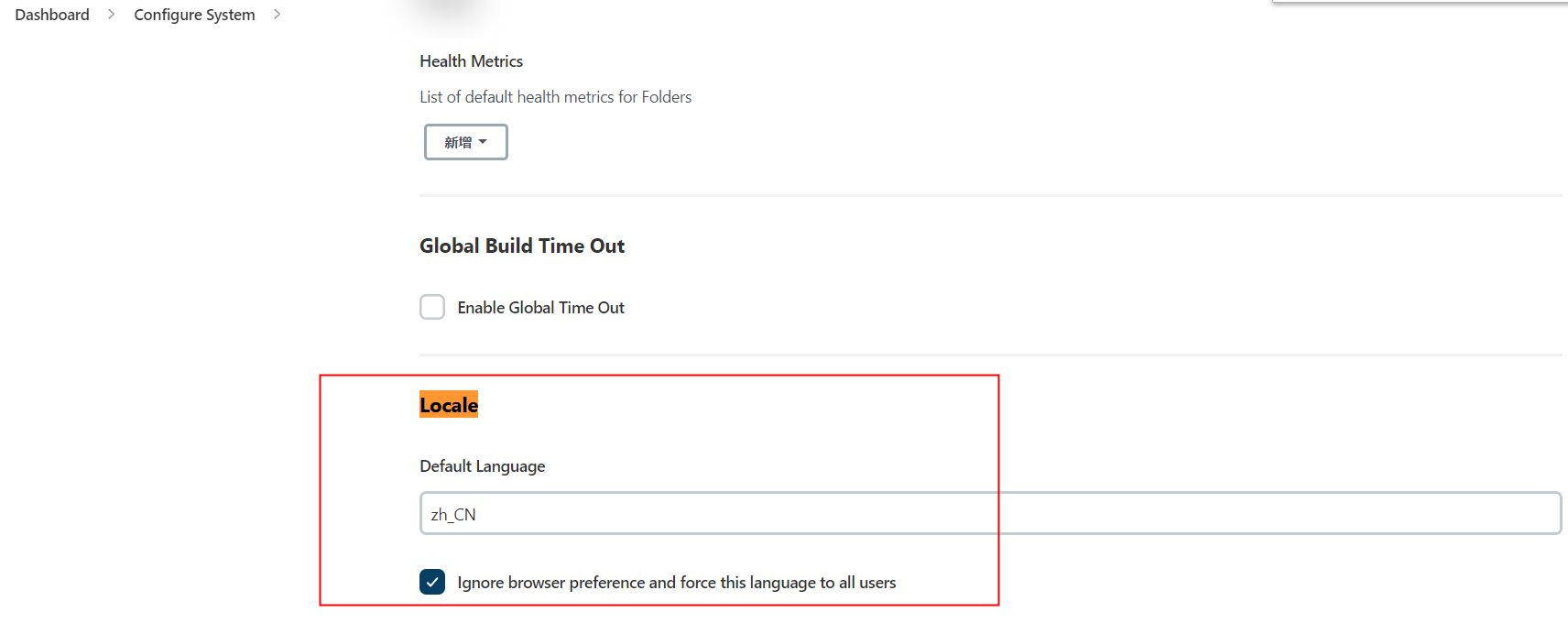Click the Default Language label
1568x634 pixels.
pos(482,466)
